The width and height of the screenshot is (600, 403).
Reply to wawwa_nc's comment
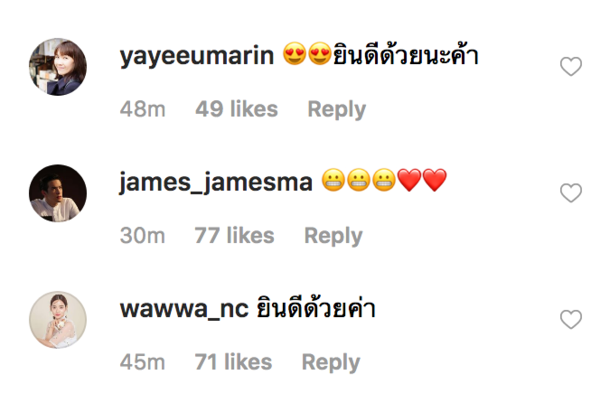pyautogui.click(x=331, y=363)
